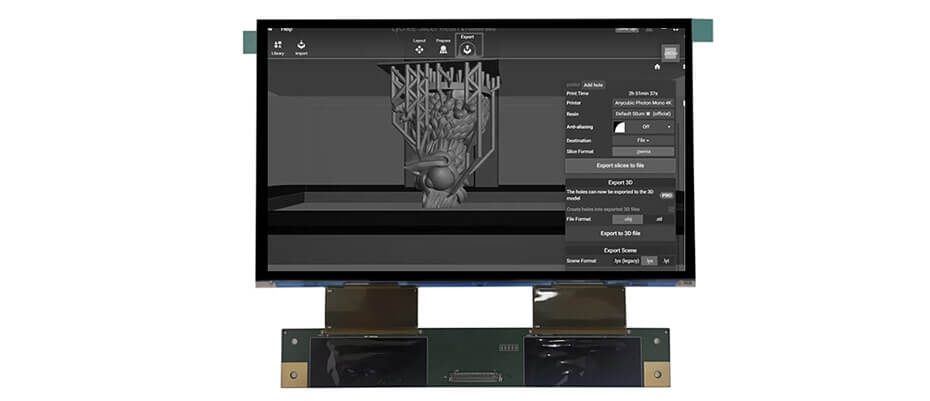Image resolution: width=930 pixels, height=401 pixels.
Task: Select the Export mode icon
Action: (x=467, y=46)
